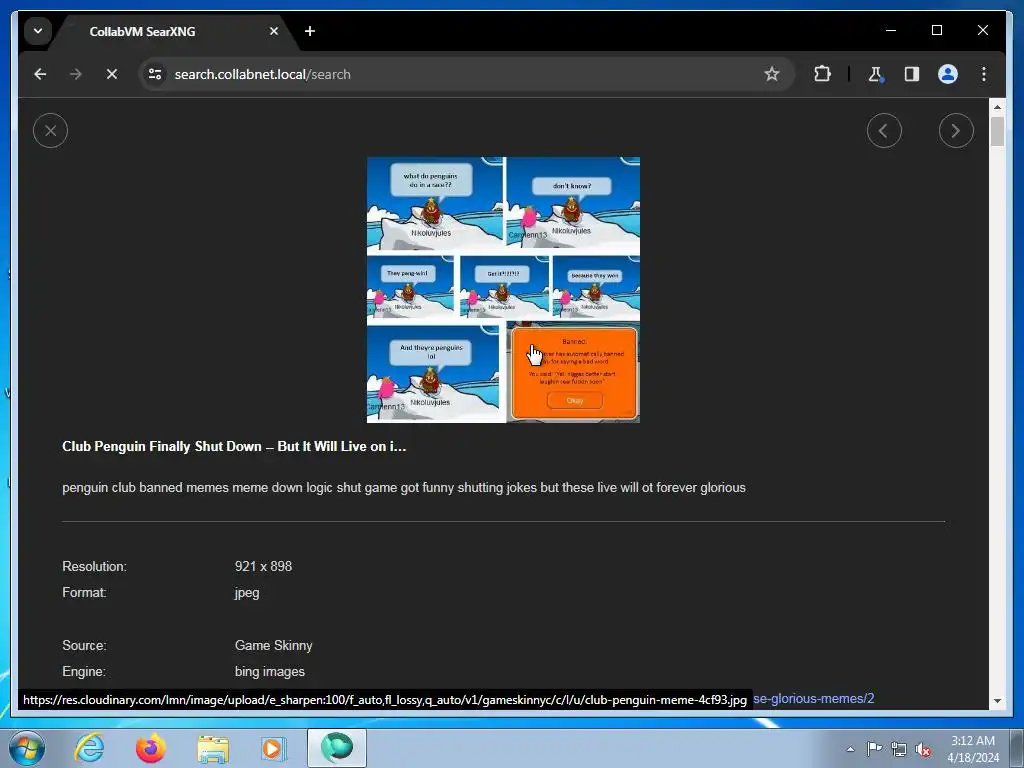Image resolution: width=1024 pixels, height=768 pixels.
Task: Click the Resolution: label
Action: 94,567
